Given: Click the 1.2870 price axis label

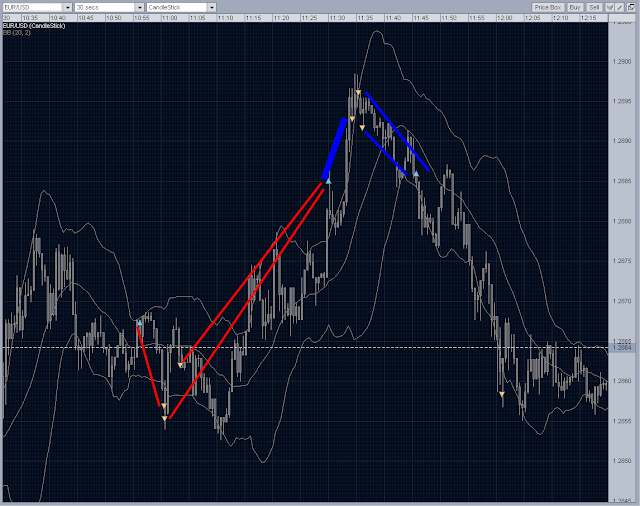Looking at the screenshot, I should click(x=622, y=301).
